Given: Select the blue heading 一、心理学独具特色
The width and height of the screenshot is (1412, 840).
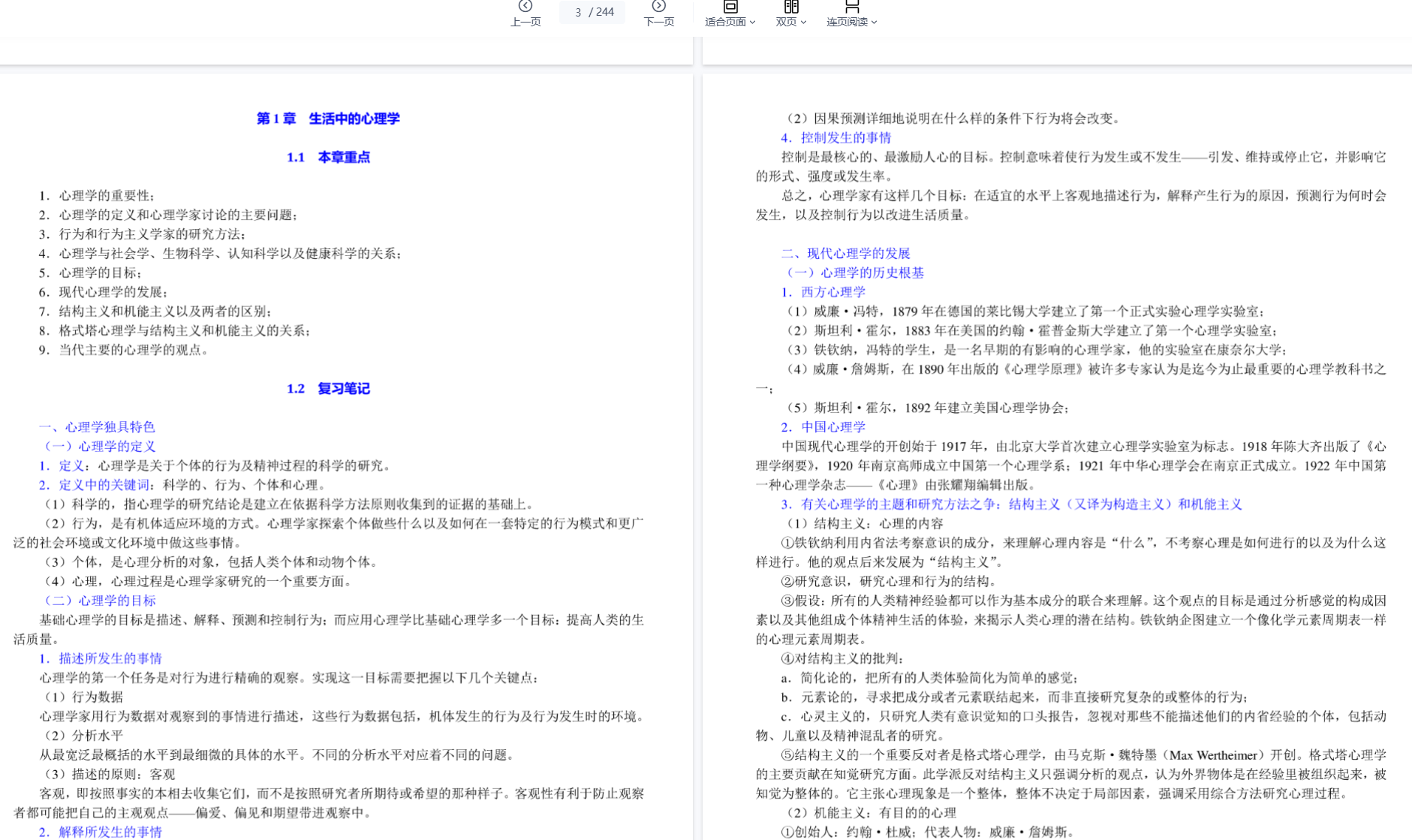Looking at the screenshot, I should pyautogui.click(x=97, y=427).
